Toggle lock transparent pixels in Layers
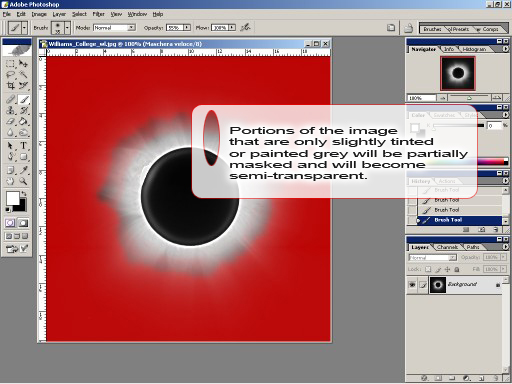This screenshot has height=384, width=512. coord(429,269)
